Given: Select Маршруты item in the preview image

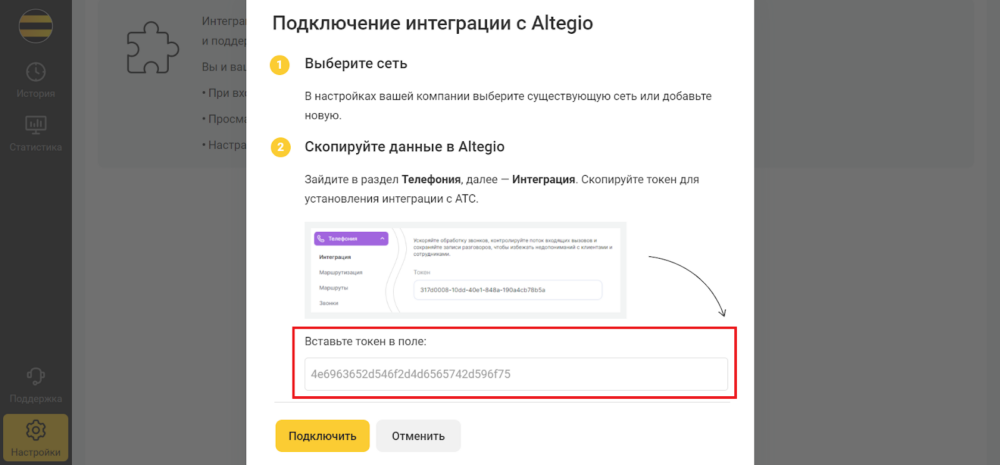Looking at the screenshot, I should pyautogui.click(x=334, y=288).
